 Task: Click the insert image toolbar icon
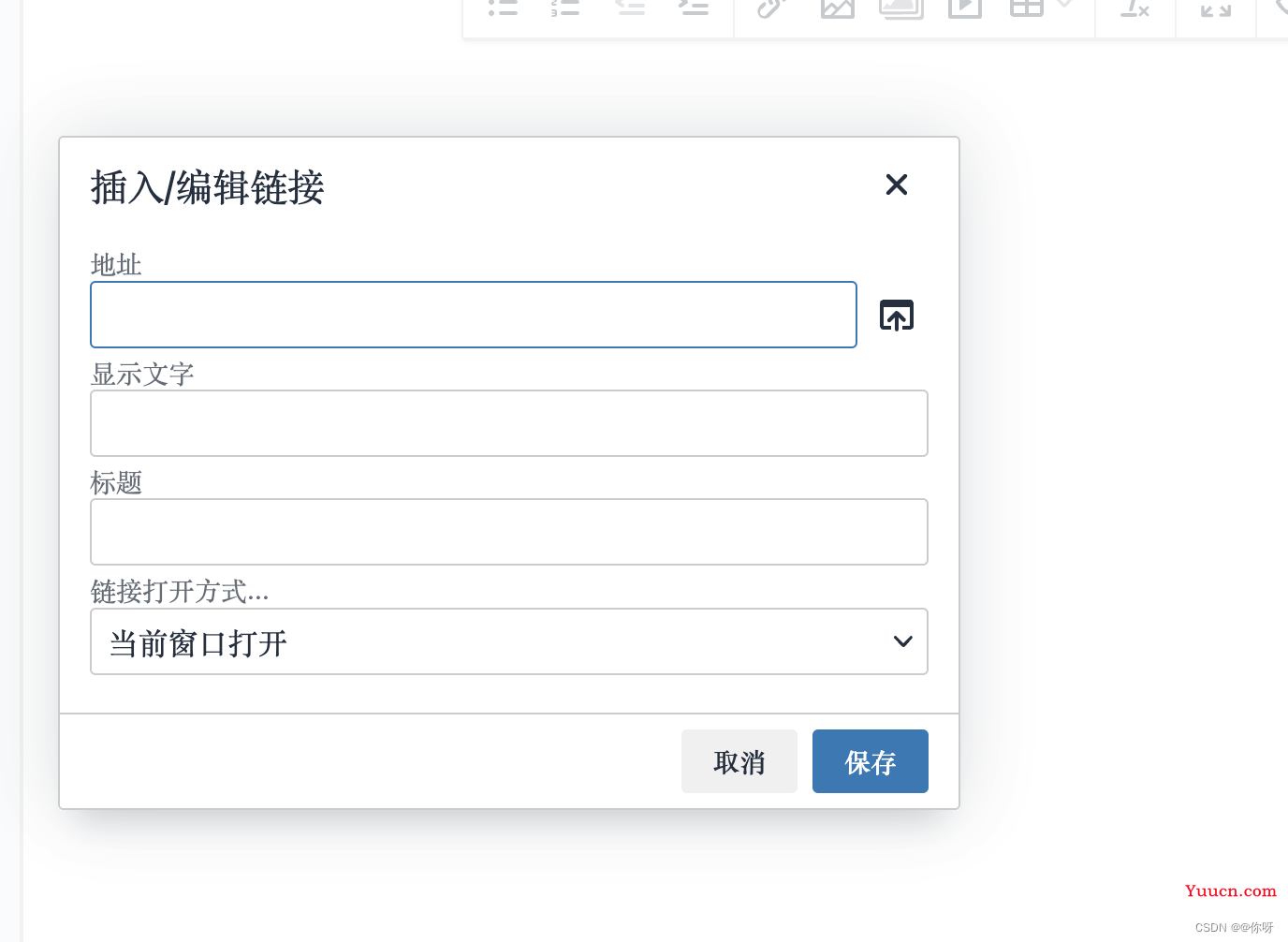click(837, 7)
